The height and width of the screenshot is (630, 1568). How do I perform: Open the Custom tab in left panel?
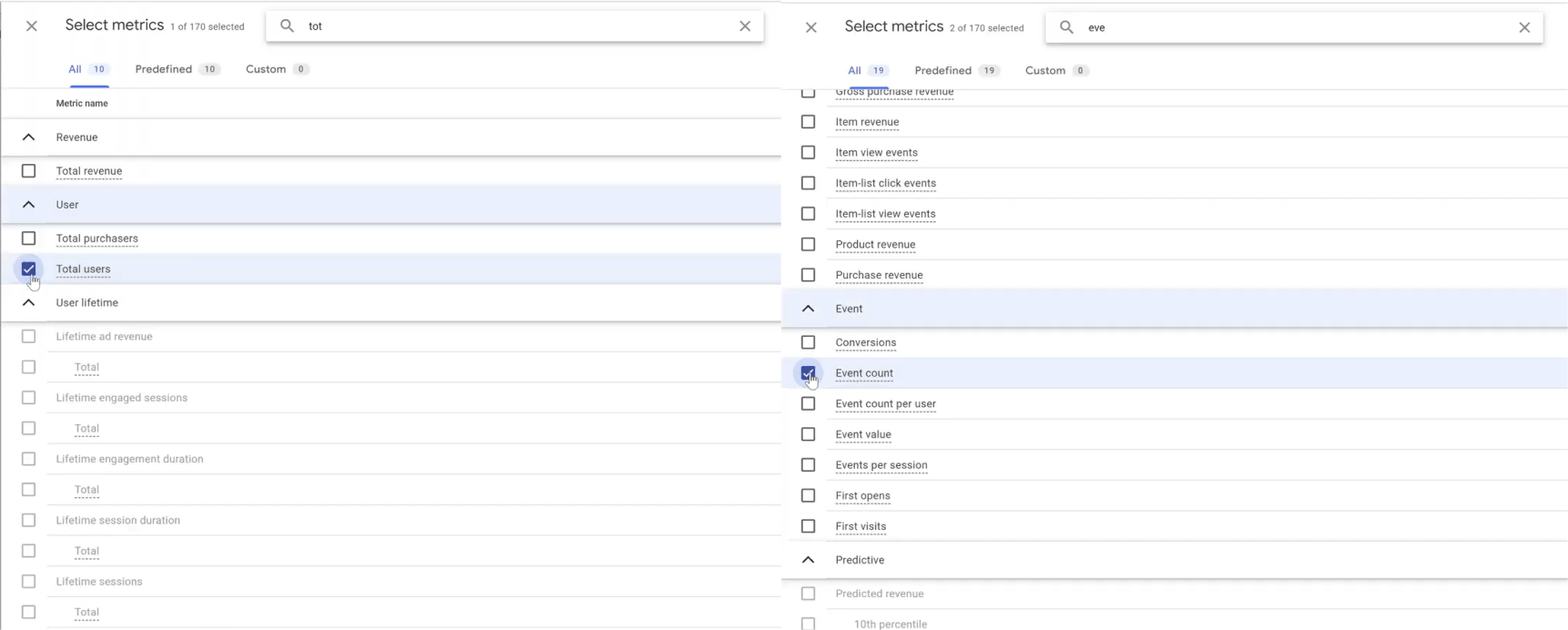278,69
